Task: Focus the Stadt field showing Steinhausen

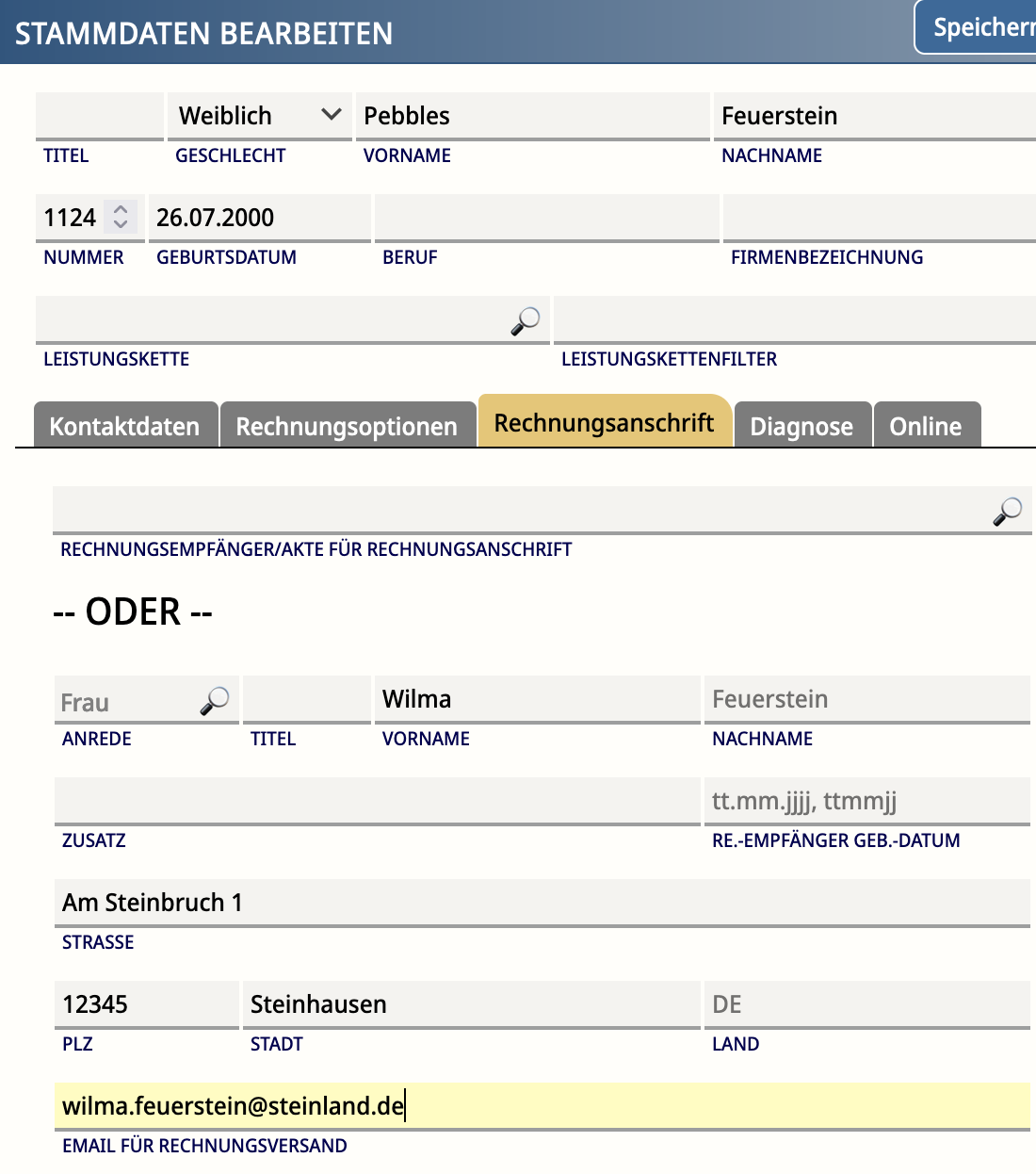Action: point(472,1004)
